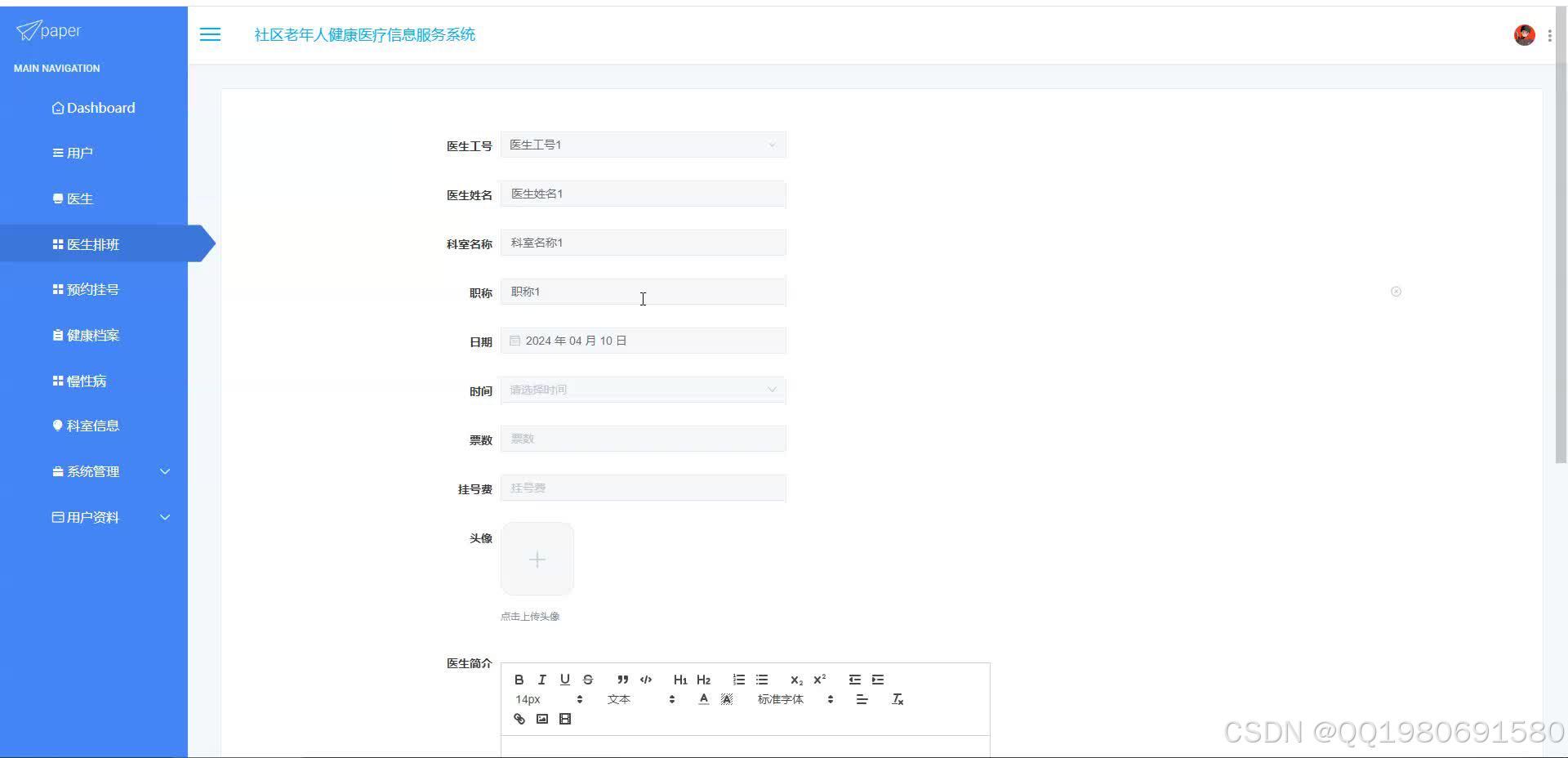This screenshot has height=758, width=1568.
Task: Apply H1 heading in the editor
Action: click(x=680, y=679)
